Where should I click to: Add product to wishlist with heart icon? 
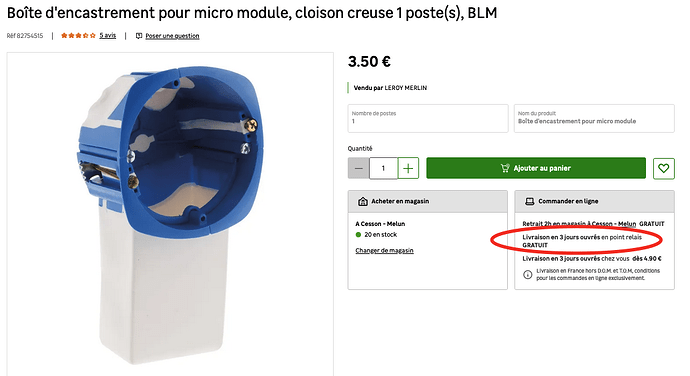(x=664, y=168)
